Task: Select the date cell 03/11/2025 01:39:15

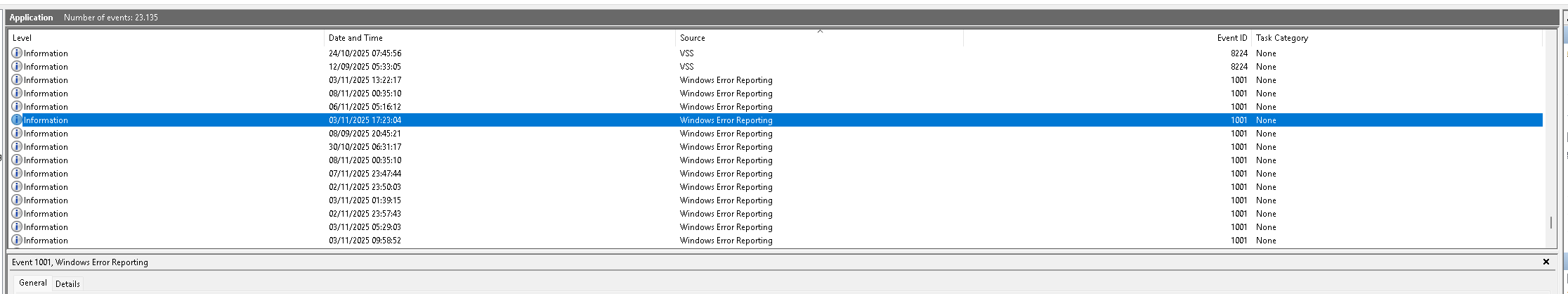Action: 365,200
